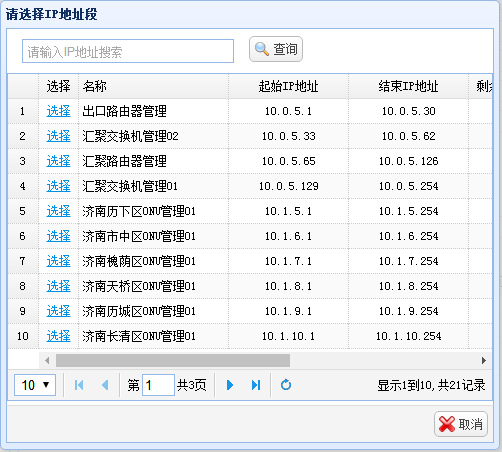Viewport: 502px width, 452px height.
Task: Click the 取消 cancel button
Action: pos(461,424)
